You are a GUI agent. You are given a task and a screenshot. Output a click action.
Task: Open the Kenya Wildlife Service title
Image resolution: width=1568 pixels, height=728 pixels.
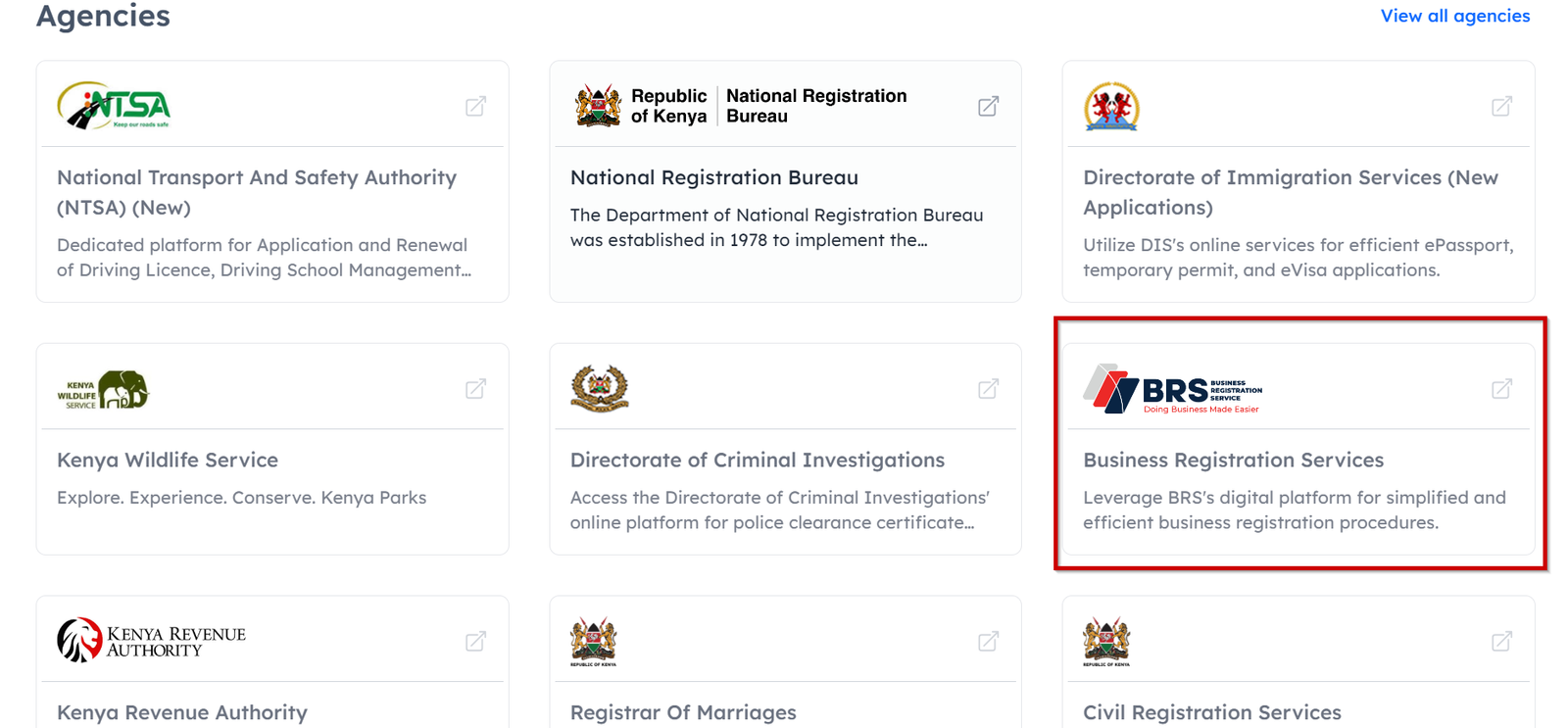(168, 460)
